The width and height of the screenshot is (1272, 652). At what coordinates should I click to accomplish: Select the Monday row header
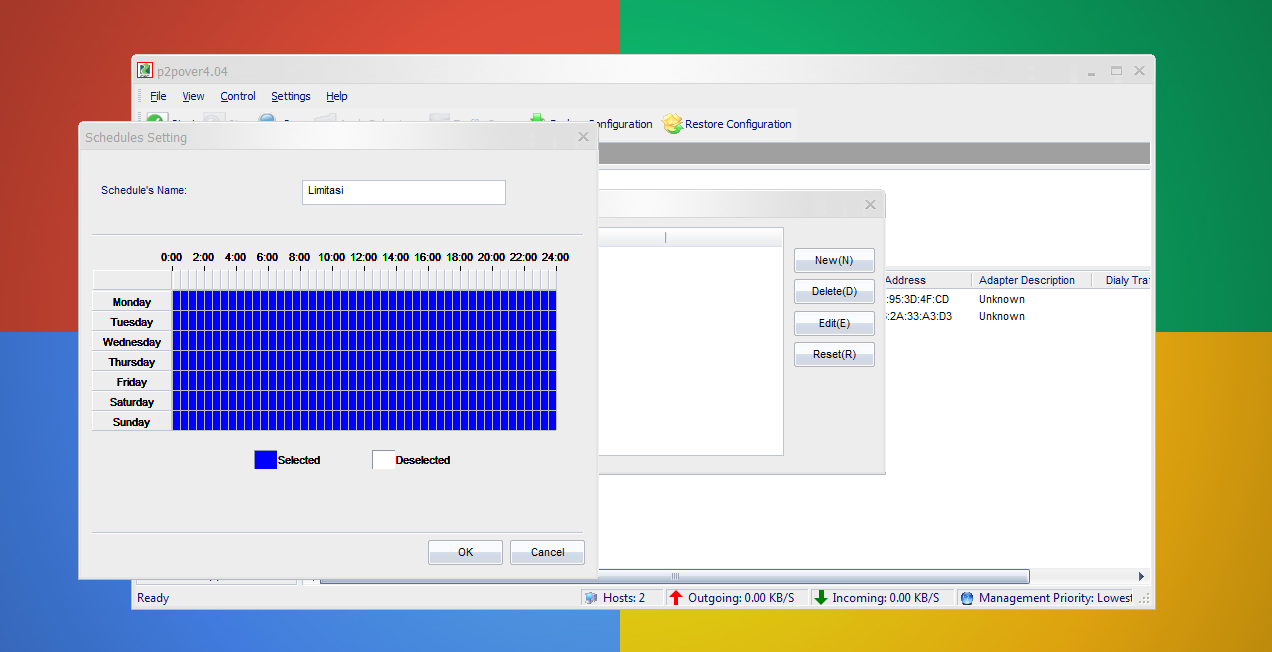(x=132, y=301)
